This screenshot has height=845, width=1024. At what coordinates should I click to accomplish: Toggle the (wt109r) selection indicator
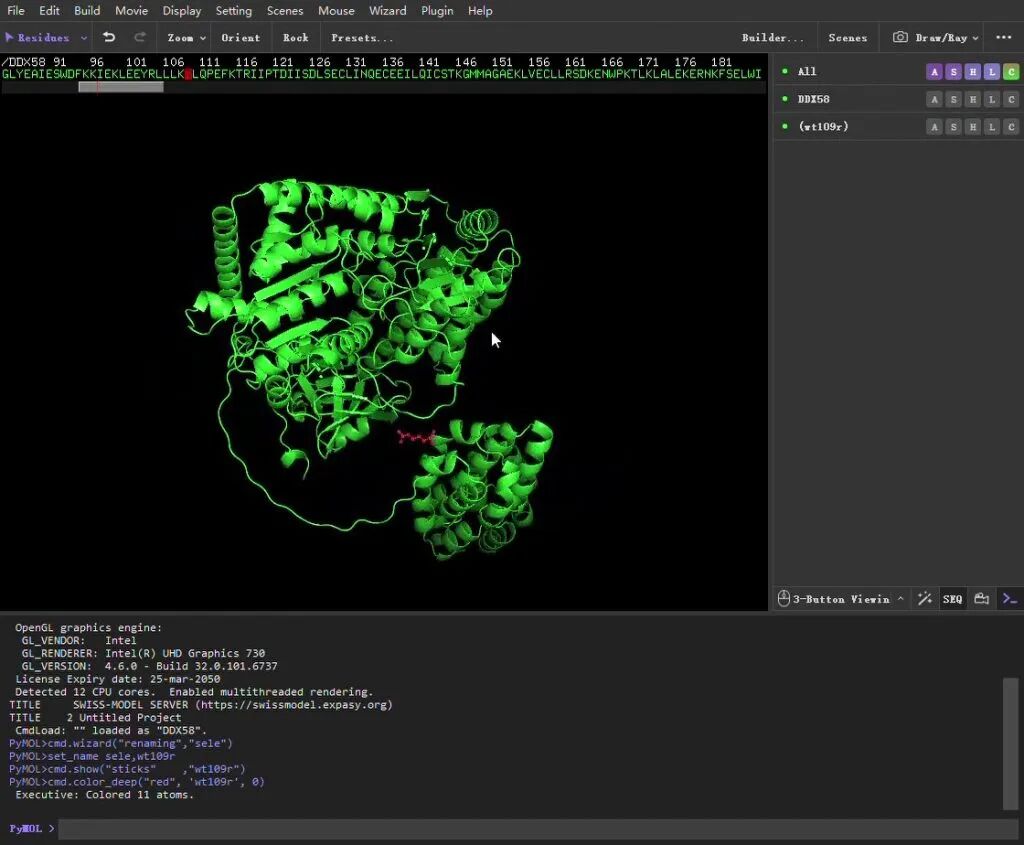coord(785,127)
